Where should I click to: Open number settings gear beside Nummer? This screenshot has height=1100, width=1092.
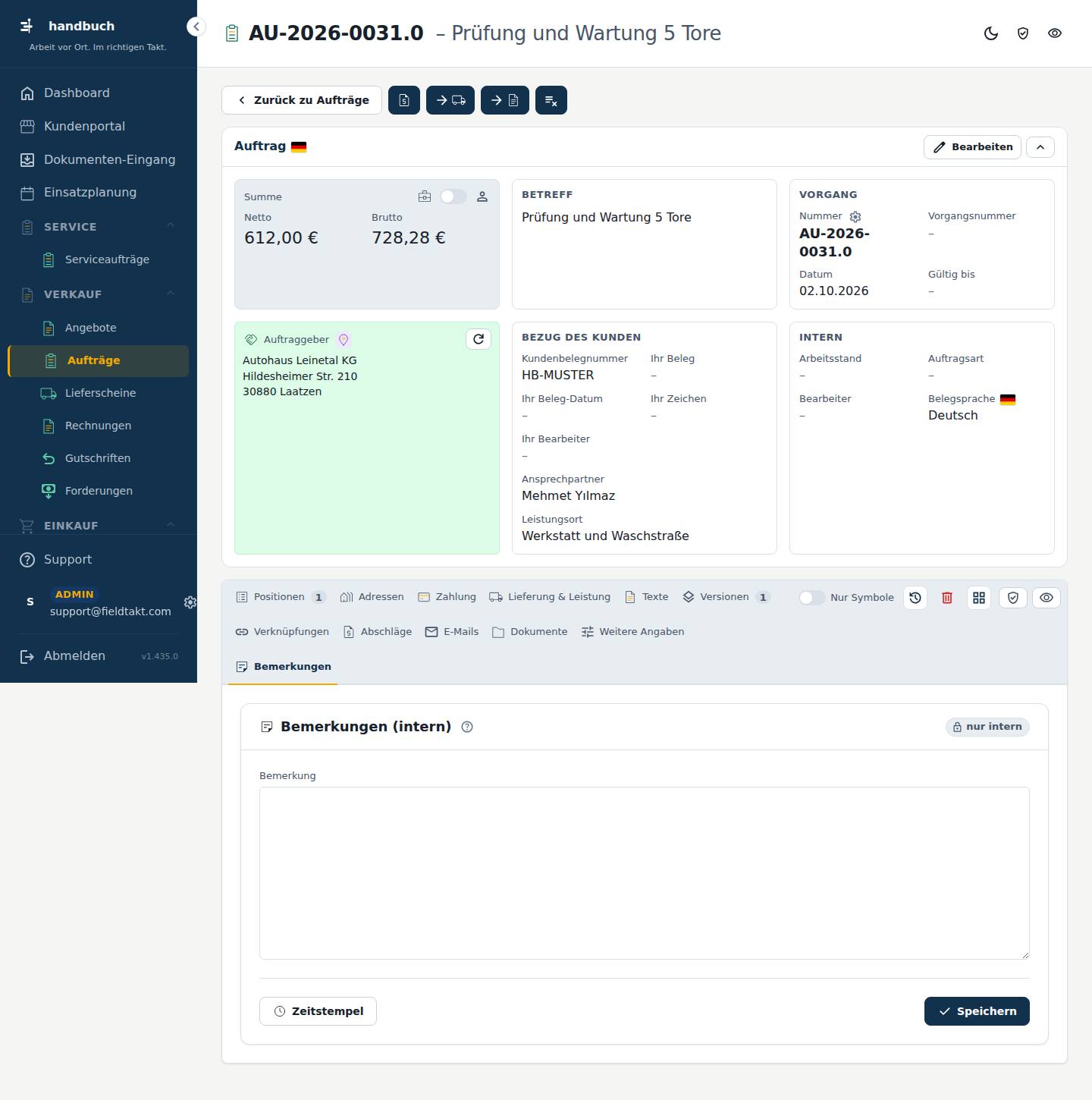[x=855, y=216]
